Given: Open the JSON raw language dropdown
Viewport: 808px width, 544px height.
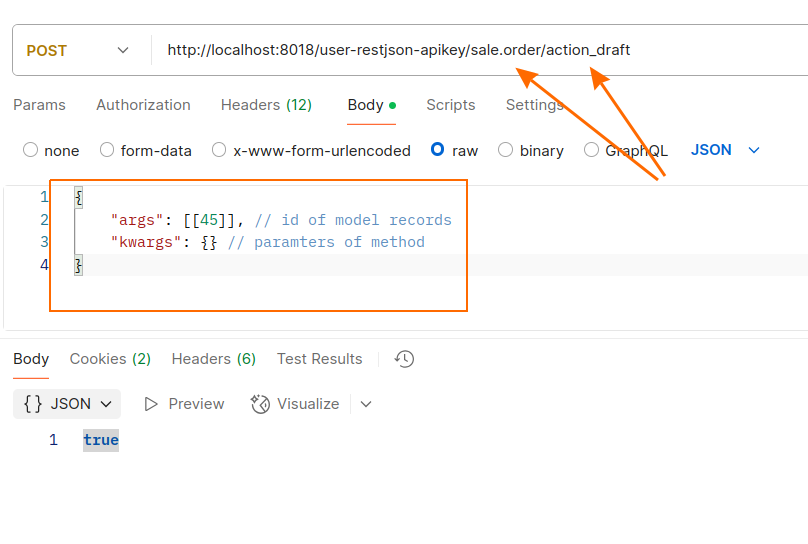Looking at the screenshot, I should point(725,150).
